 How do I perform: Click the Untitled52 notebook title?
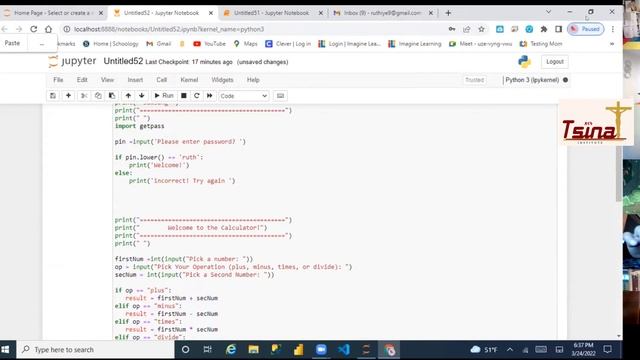tap(123, 61)
